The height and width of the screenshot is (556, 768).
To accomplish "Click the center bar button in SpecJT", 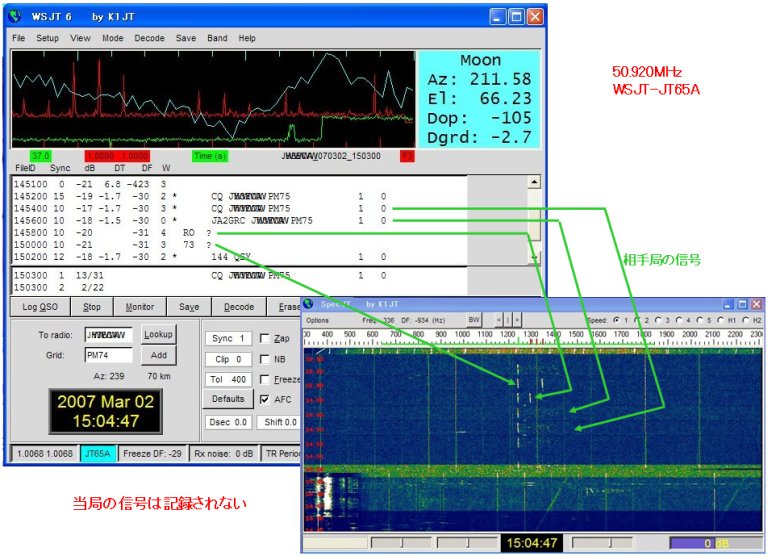I will coord(507,320).
